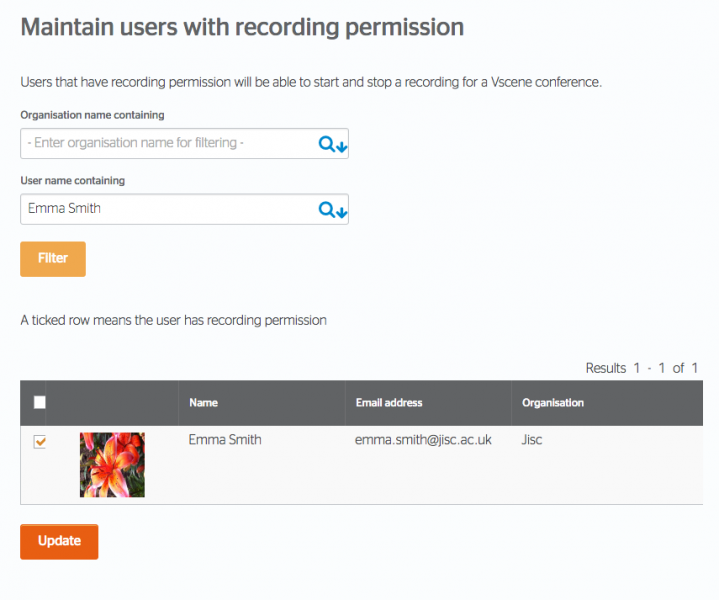Click the search icon in user name field
The image size is (719, 600).
pos(333,210)
